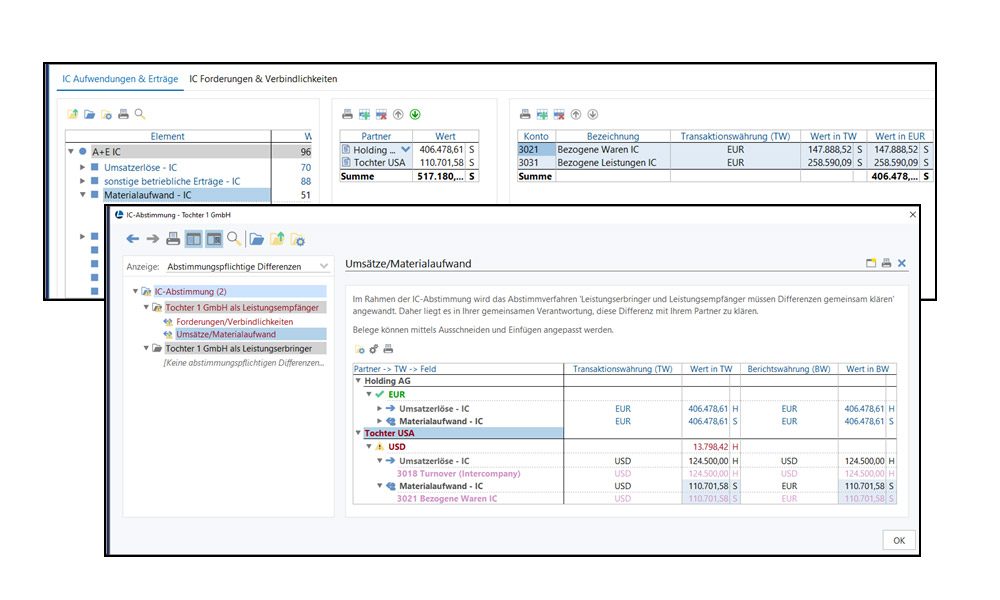Click folder-with-gear icon in dialog toolbar

298,240
